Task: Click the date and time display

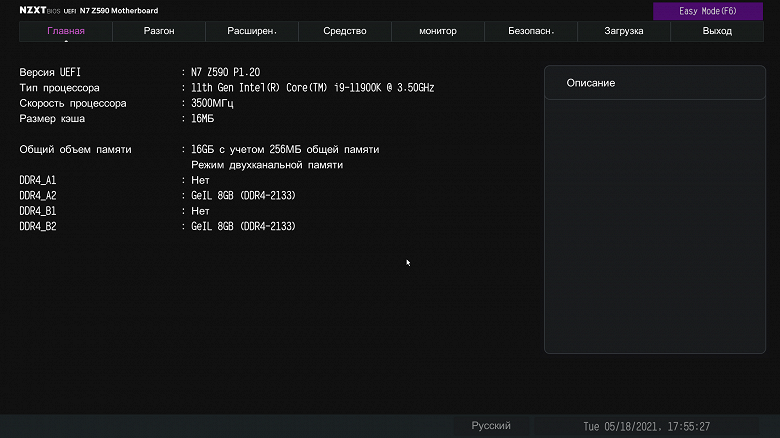Action: (646, 427)
